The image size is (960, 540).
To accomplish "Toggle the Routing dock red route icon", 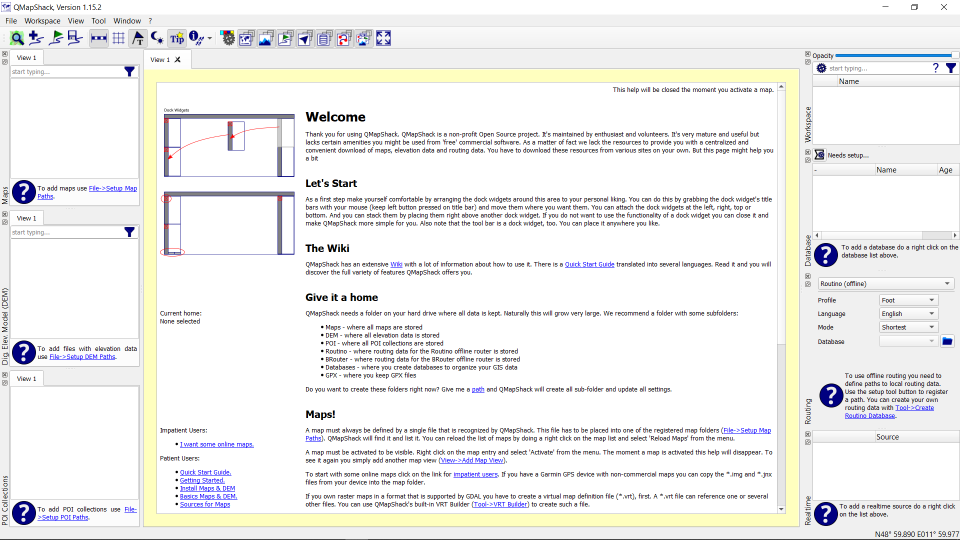I will pos(344,39).
